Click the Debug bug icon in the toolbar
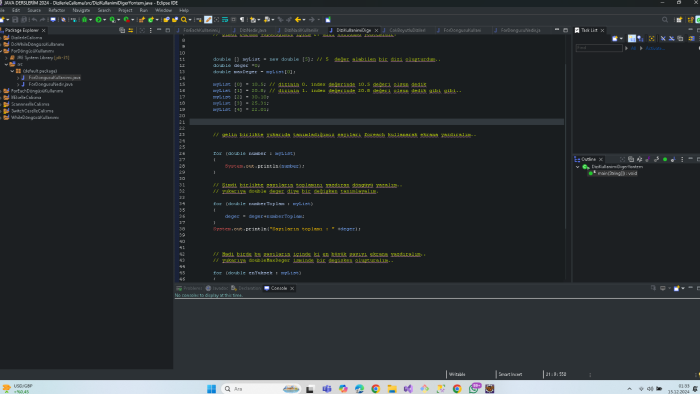The height and width of the screenshot is (394, 700). pos(84,20)
